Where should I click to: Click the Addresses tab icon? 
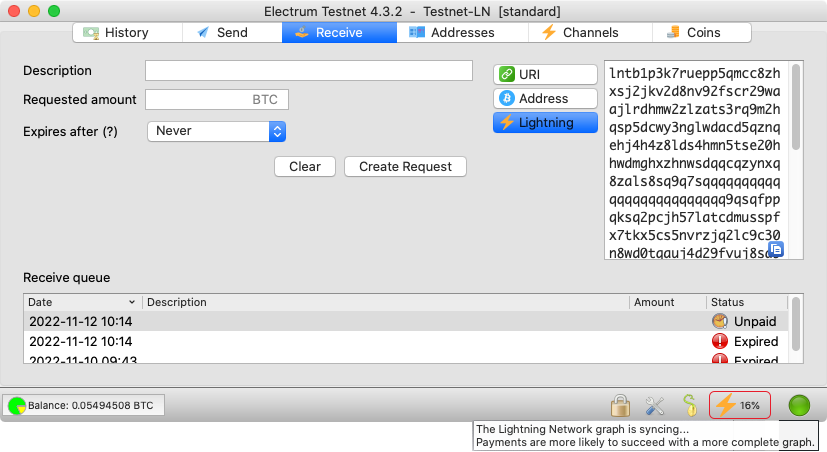coord(417,33)
